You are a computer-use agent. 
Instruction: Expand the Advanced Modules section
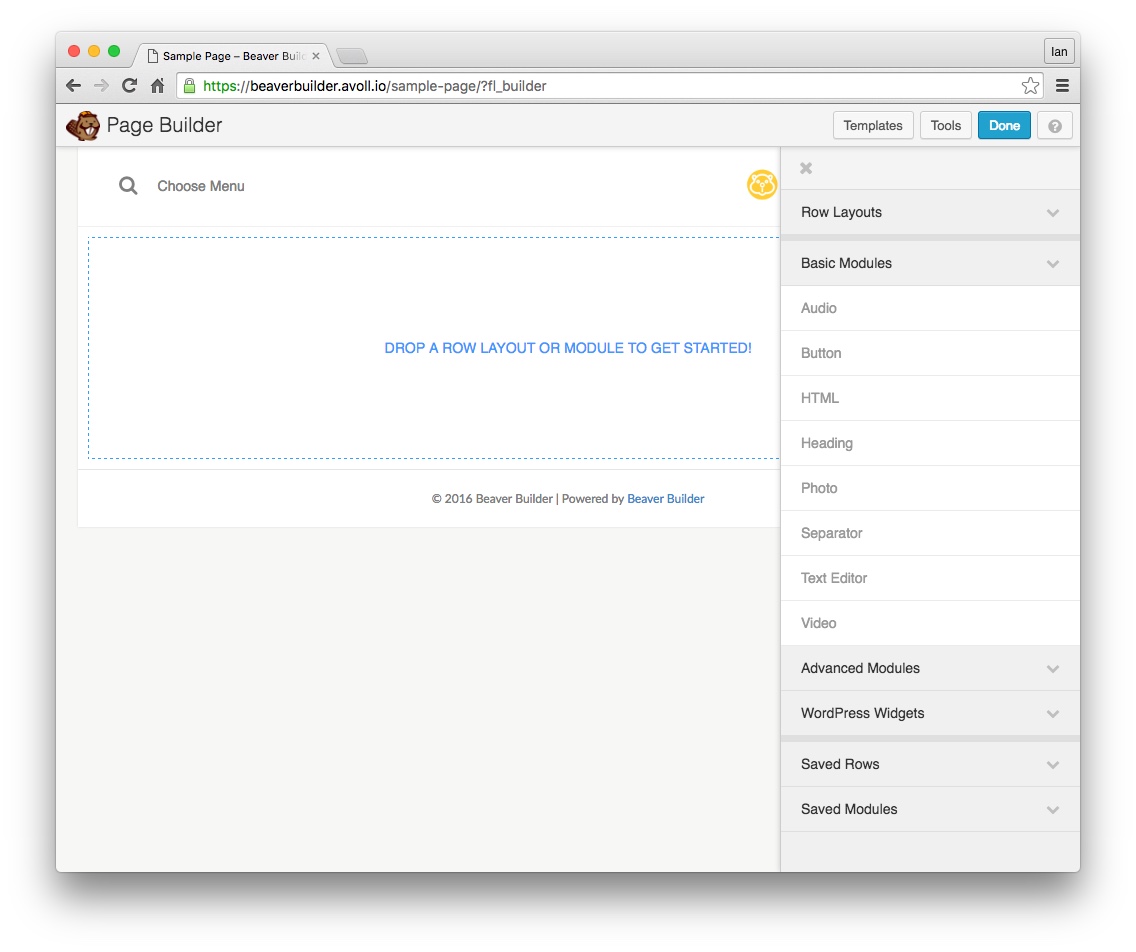pyautogui.click(x=930, y=668)
